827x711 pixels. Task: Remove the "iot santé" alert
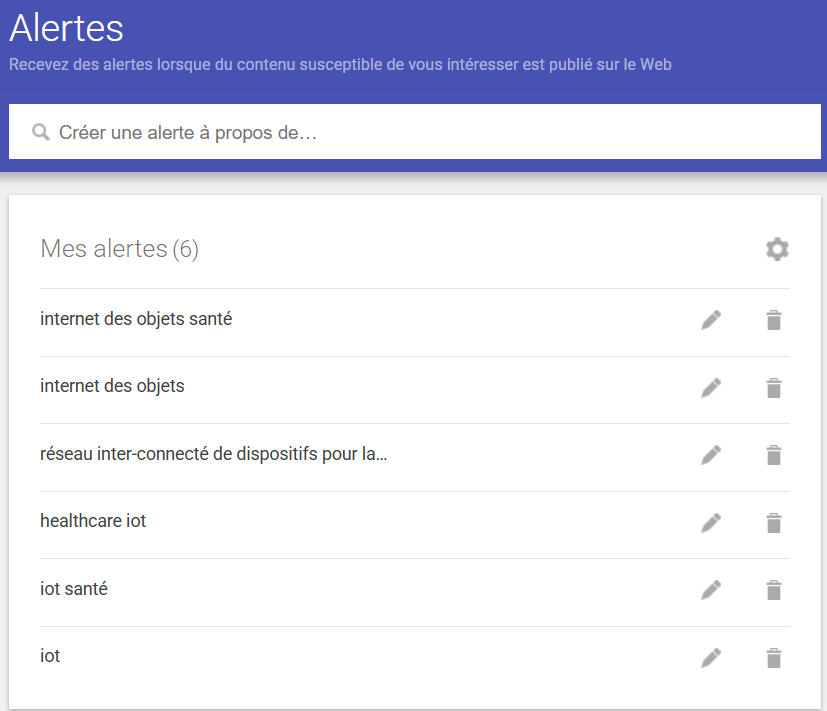(773, 590)
